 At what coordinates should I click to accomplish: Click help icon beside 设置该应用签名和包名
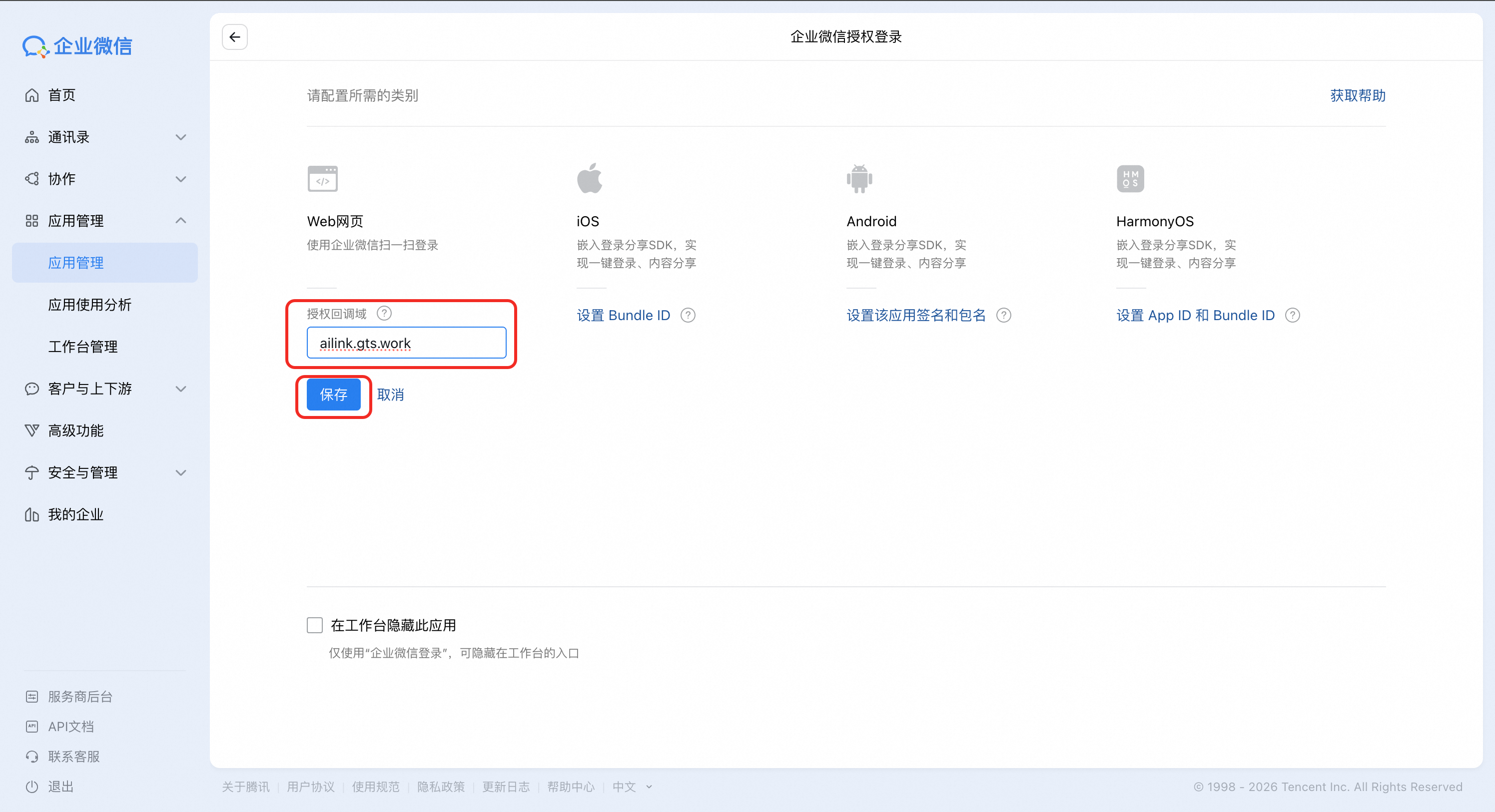click(x=1003, y=315)
